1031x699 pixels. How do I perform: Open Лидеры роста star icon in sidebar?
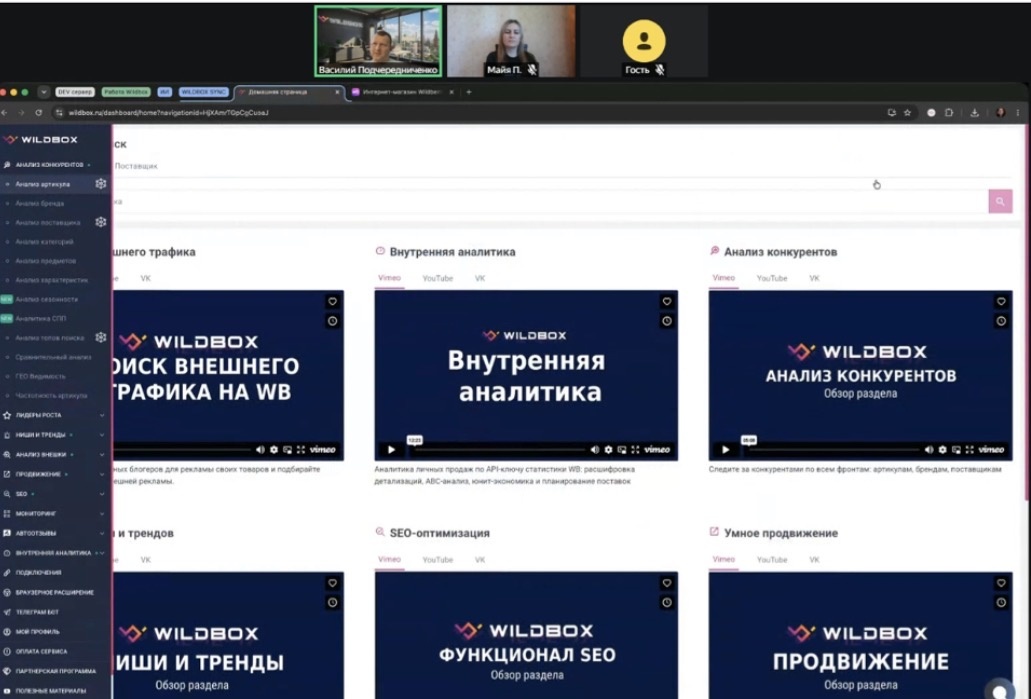7,416
